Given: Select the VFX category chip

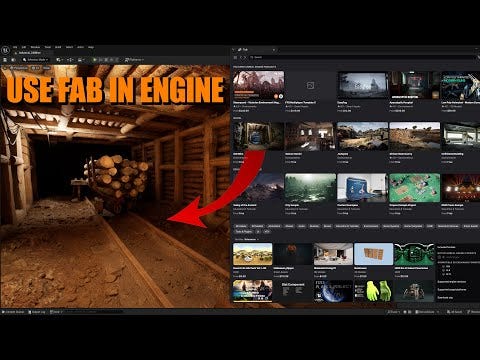Looking at the screenshot, I should pos(267,232).
